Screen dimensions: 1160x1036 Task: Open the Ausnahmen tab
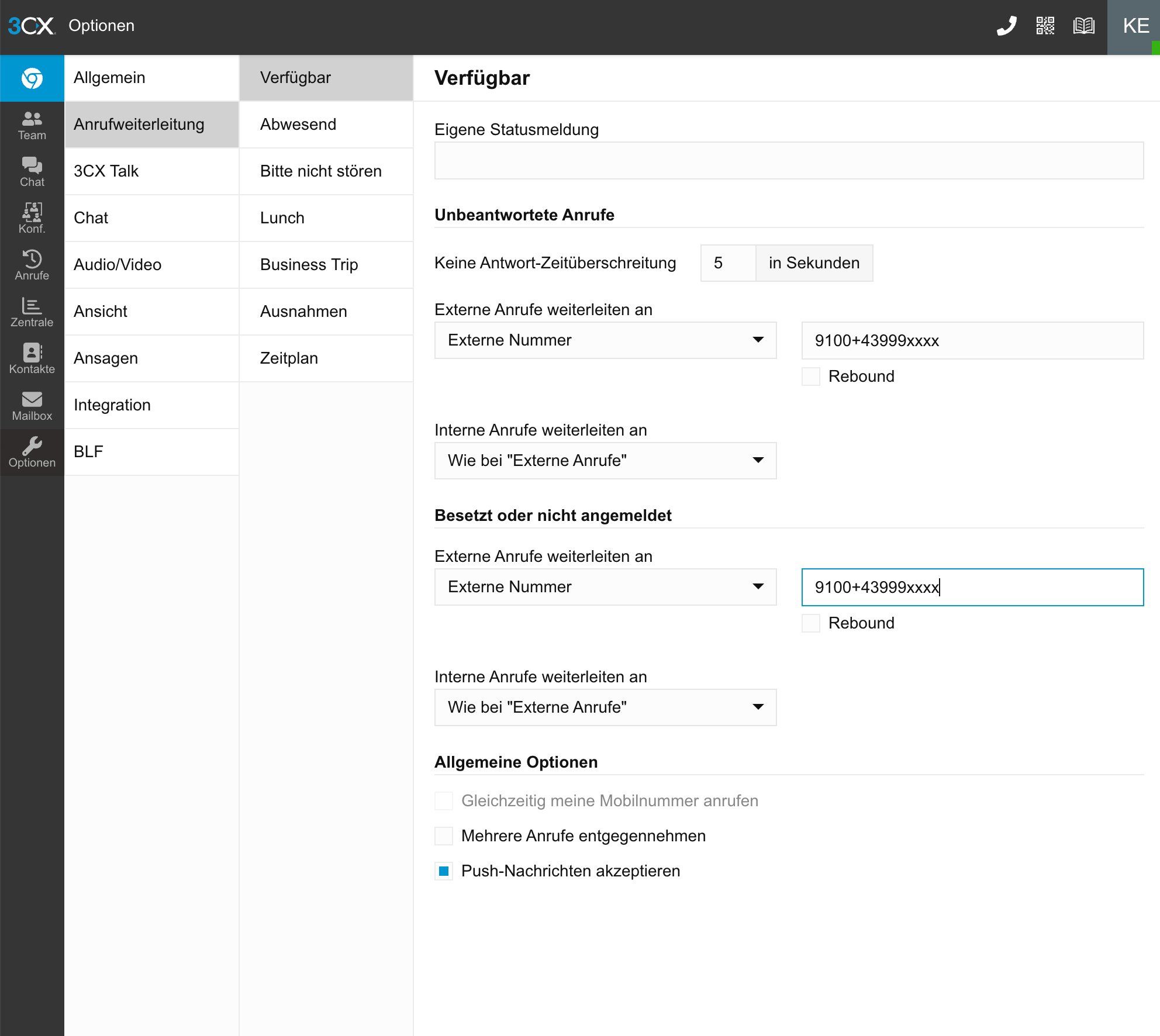[x=326, y=312]
